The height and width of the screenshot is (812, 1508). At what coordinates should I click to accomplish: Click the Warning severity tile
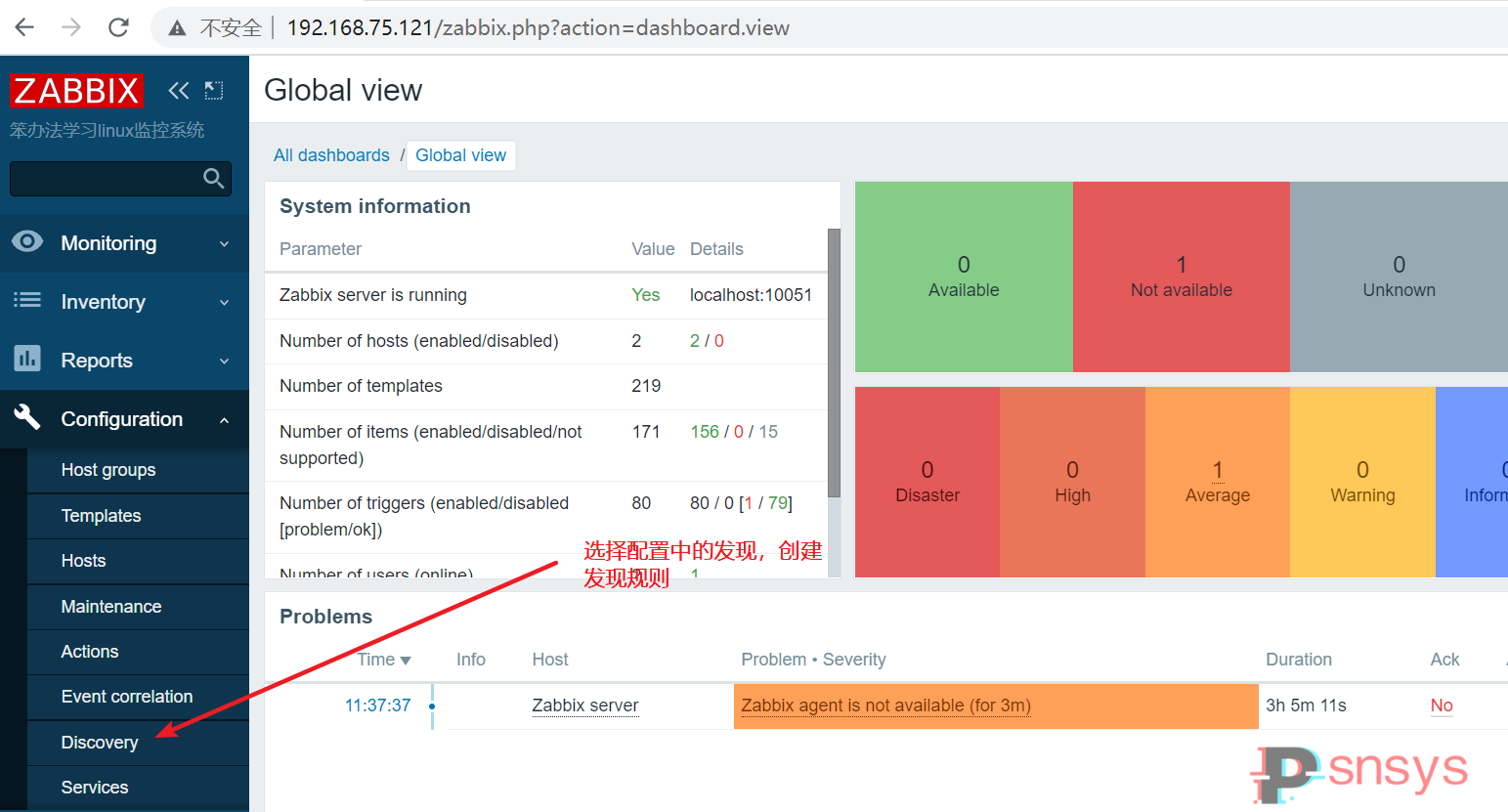coord(1362,482)
